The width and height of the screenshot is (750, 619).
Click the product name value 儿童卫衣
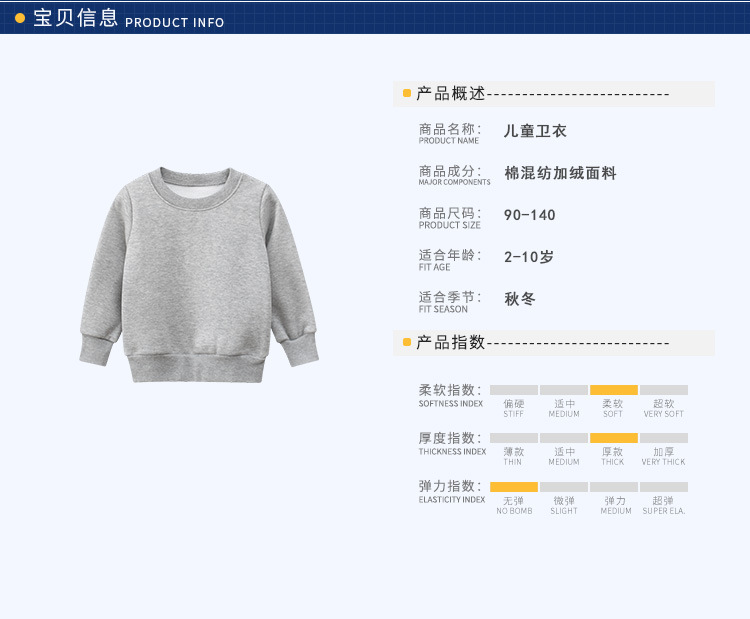535,131
